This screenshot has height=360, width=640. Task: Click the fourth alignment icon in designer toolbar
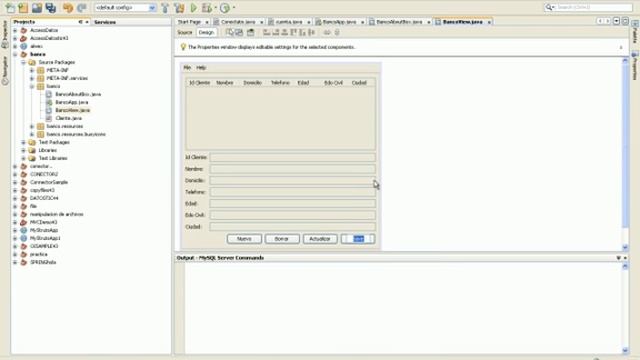coord(293,32)
